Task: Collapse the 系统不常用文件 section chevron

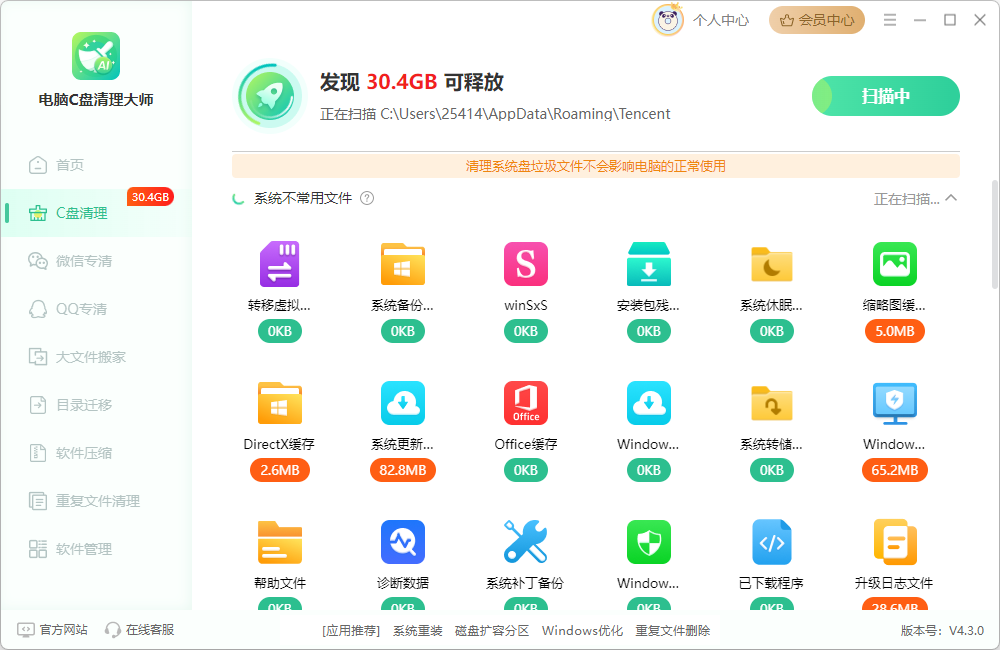Action: (951, 198)
